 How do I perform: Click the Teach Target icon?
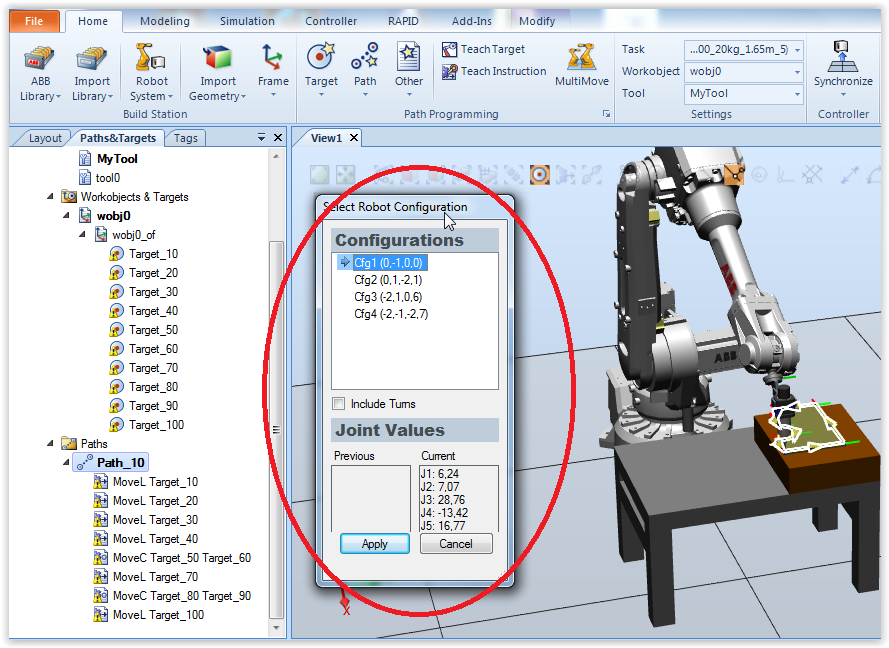point(449,49)
